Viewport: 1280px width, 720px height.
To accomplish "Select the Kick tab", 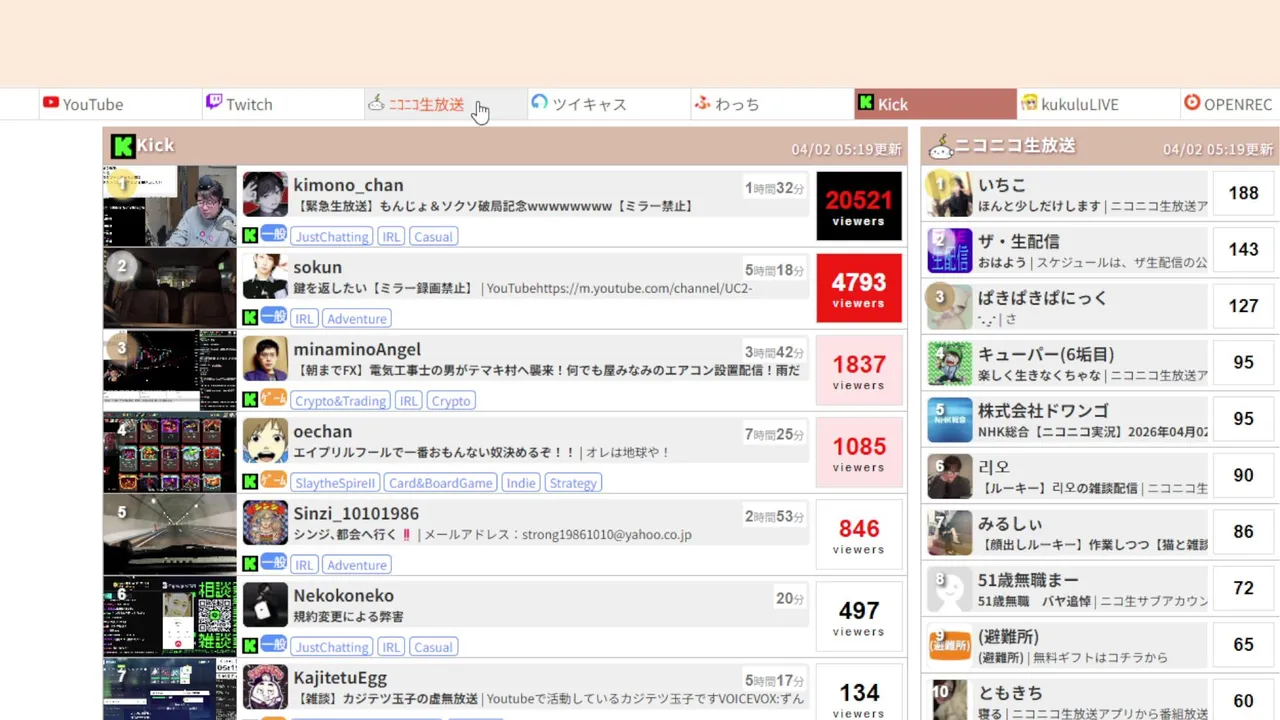I will pyautogui.click(x=935, y=104).
